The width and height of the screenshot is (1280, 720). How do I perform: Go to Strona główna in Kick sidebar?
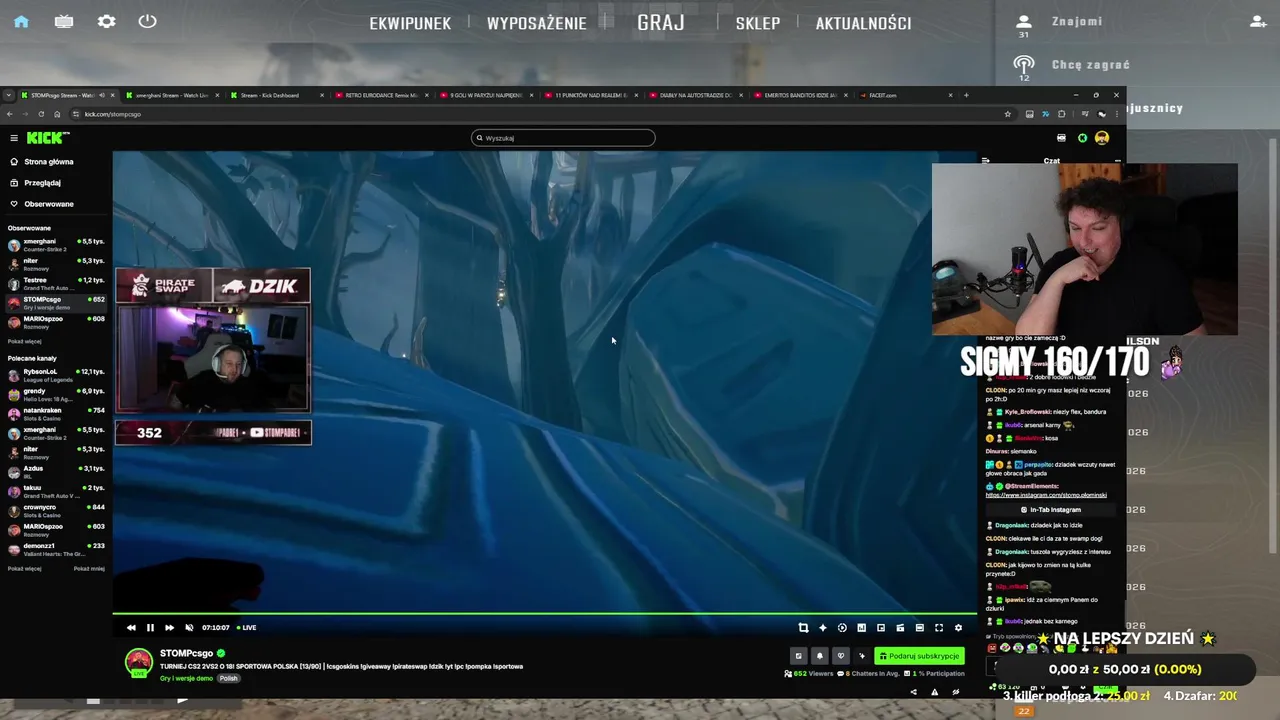click(42, 161)
